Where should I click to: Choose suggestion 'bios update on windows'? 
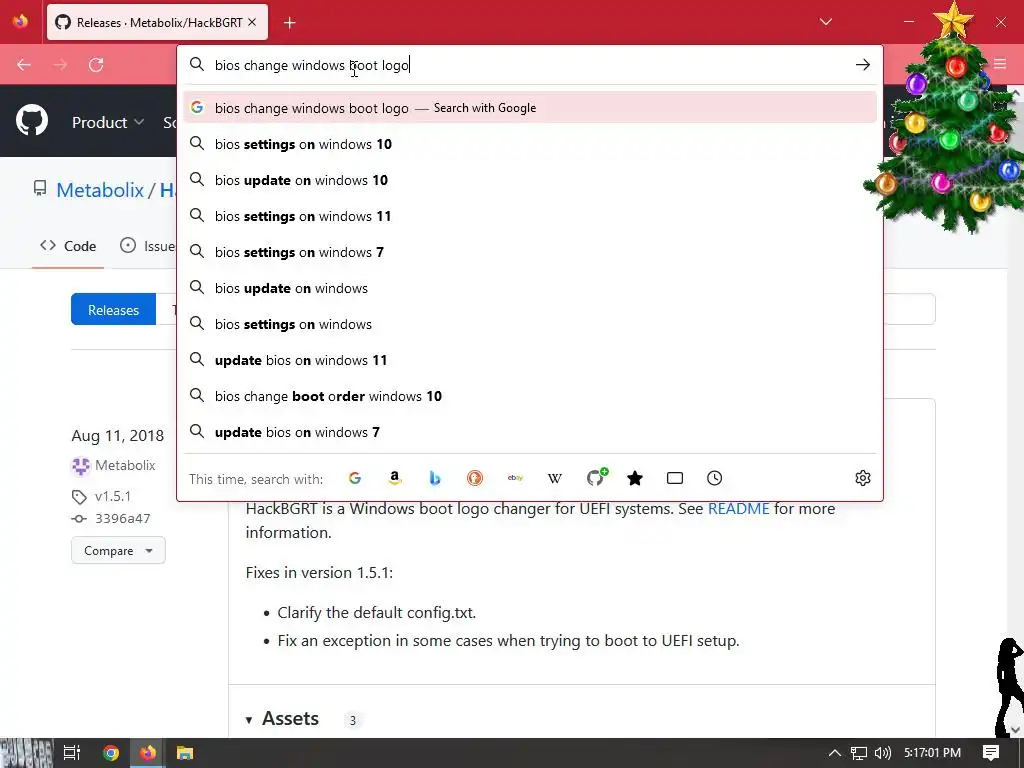[530, 287]
